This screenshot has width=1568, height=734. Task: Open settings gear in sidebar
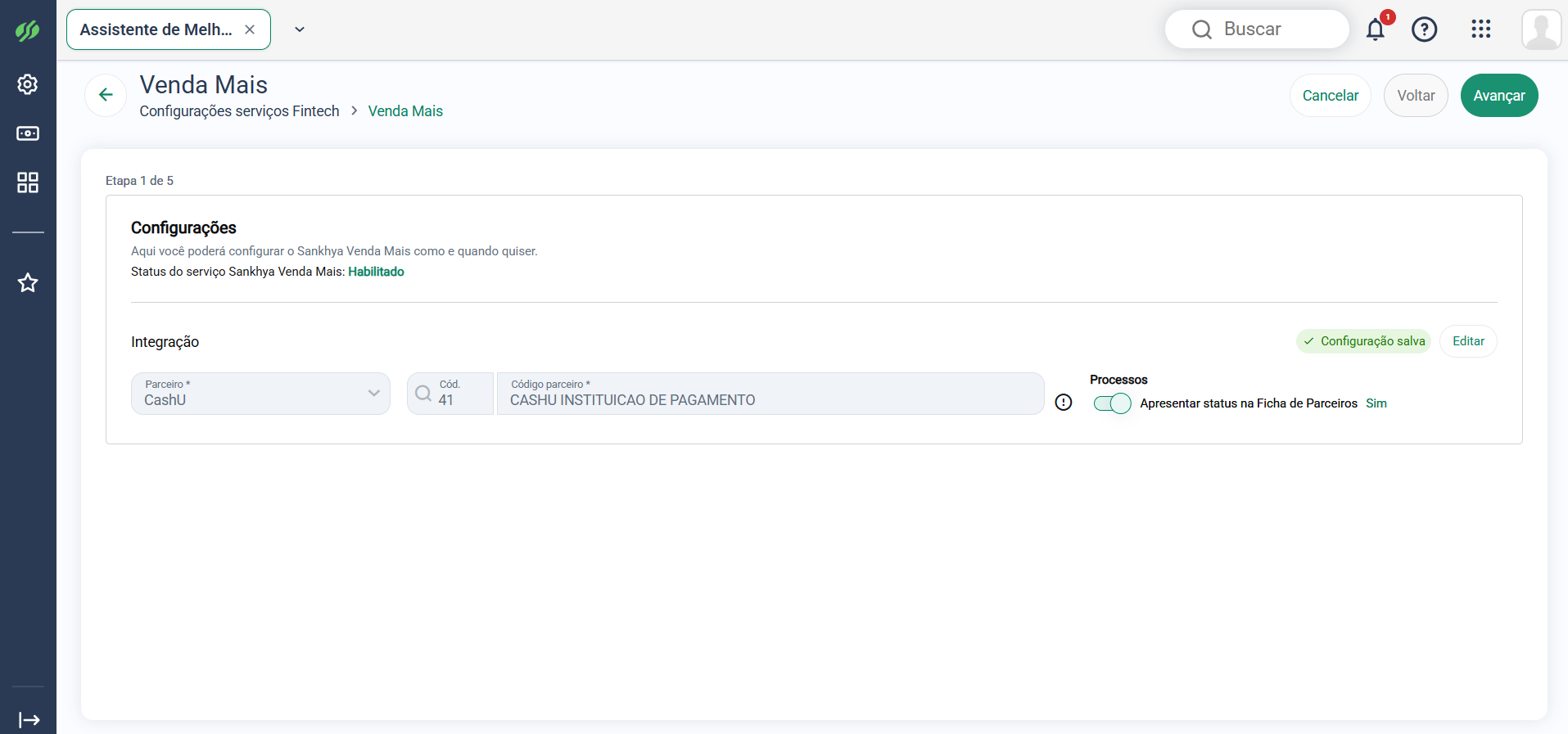[28, 84]
